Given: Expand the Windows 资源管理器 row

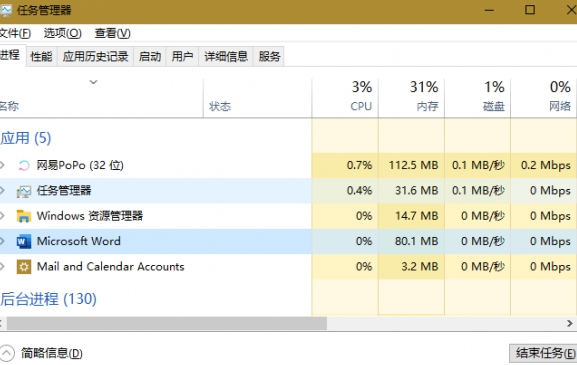Looking at the screenshot, I should (x=2, y=216).
